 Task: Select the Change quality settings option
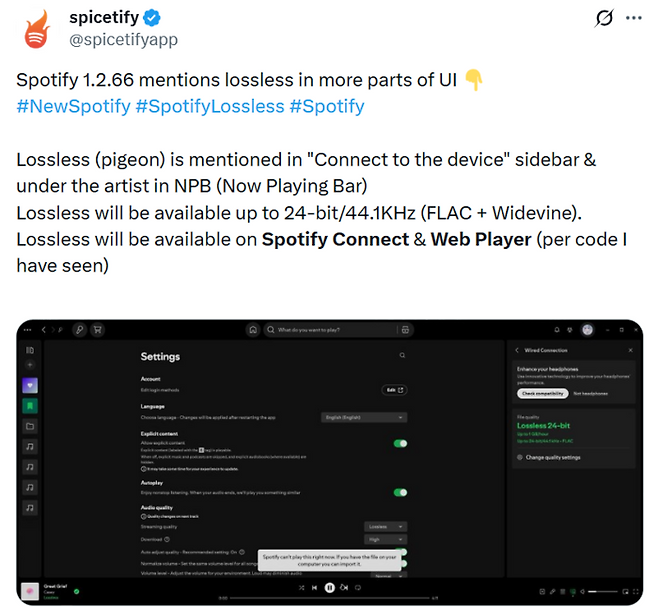553,457
